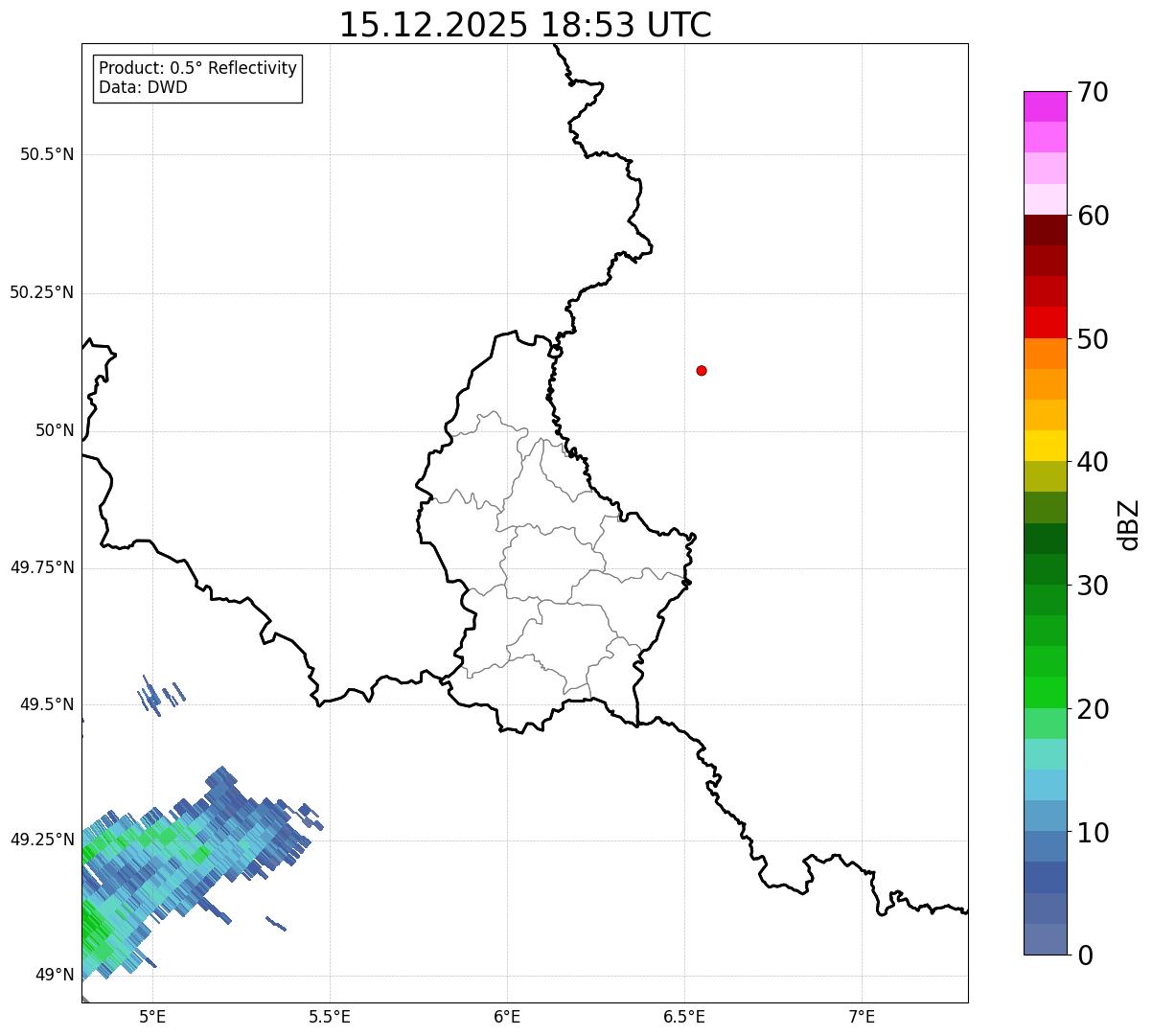The image size is (1152, 1036).
Task: Click the "Data: DWD" legend line
Action: pos(144,87)
